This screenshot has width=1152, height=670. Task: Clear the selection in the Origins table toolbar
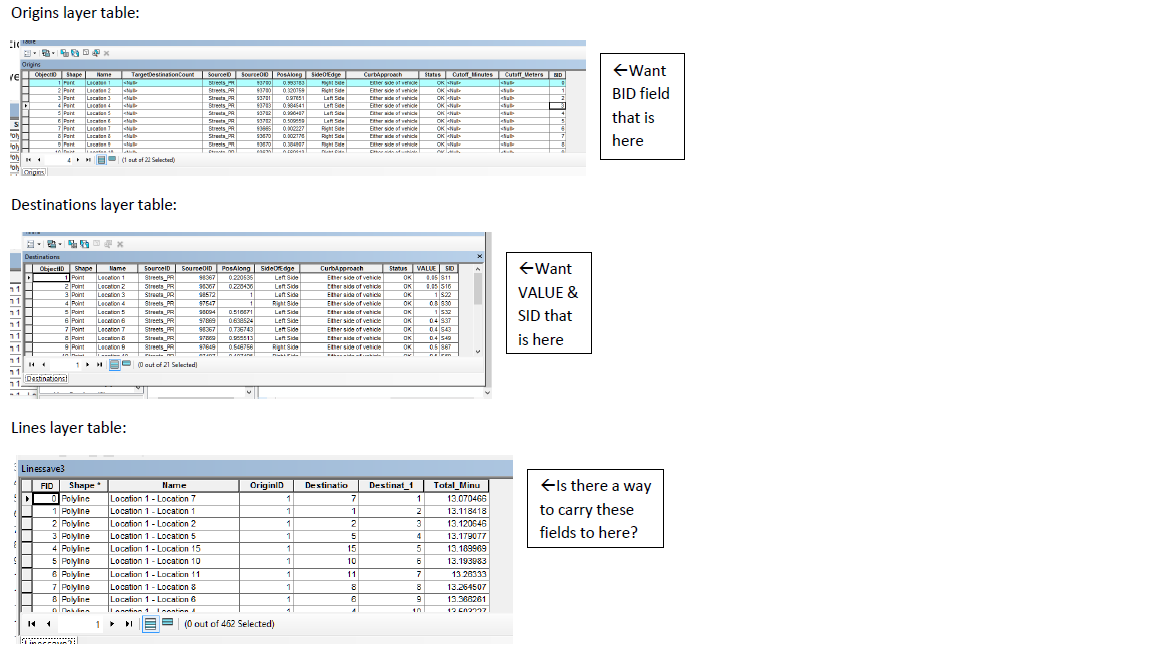(86, 53)
